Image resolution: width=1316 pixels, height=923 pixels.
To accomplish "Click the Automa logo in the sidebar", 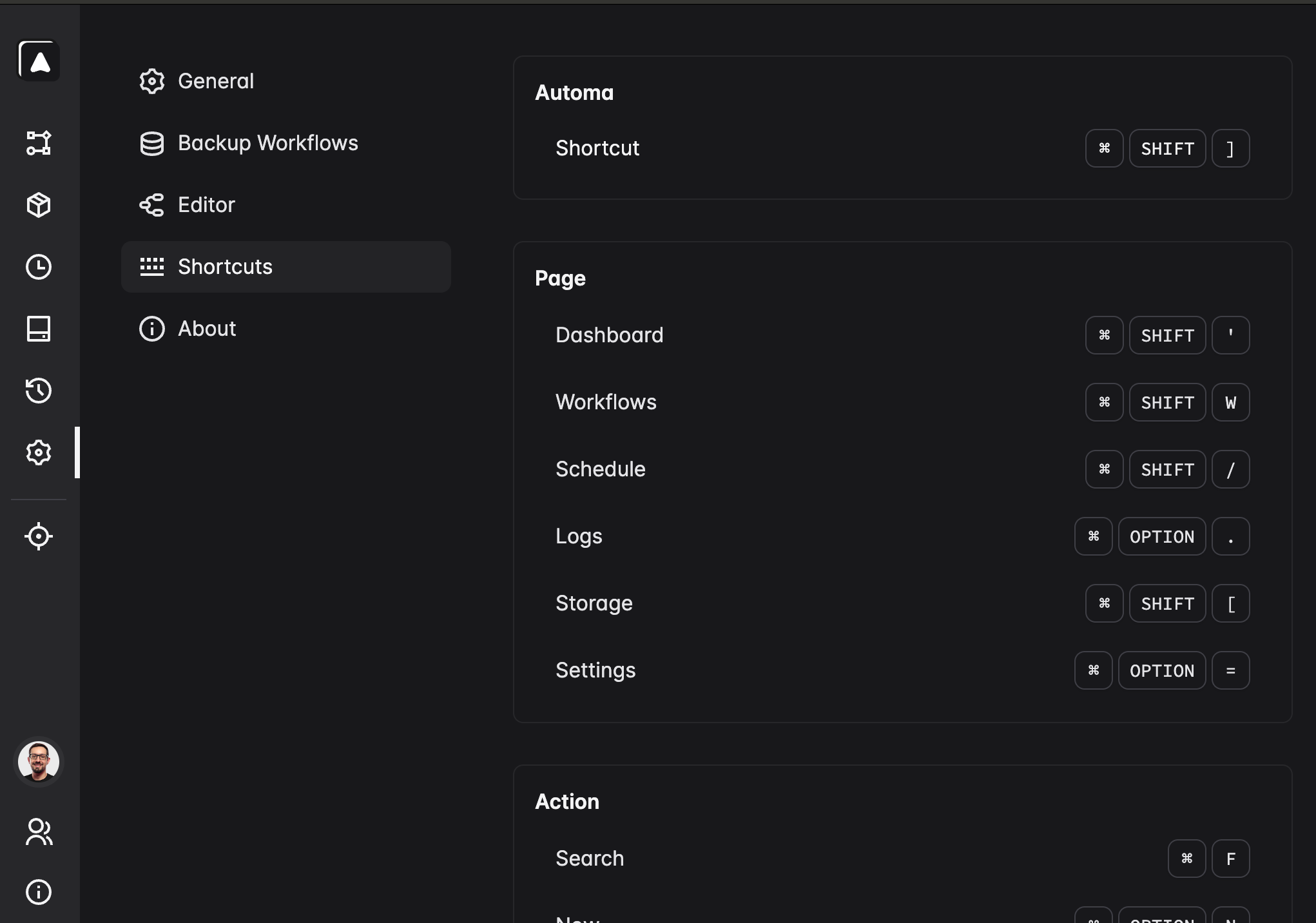I will [x=39, y=61].
